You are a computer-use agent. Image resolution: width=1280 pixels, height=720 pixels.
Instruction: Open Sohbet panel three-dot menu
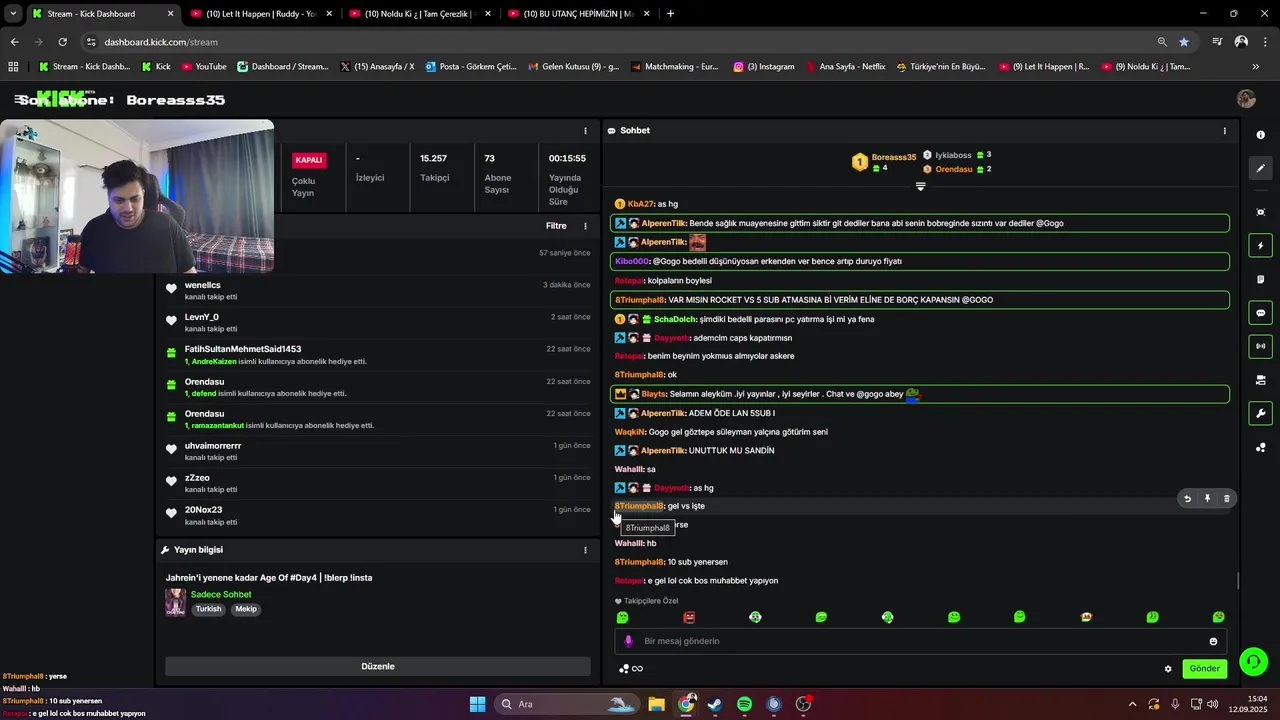(x=1224, y=131)
